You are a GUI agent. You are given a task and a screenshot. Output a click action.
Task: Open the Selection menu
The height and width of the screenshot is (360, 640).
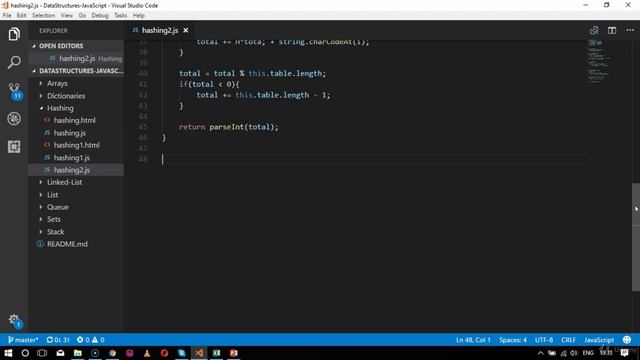44,15
